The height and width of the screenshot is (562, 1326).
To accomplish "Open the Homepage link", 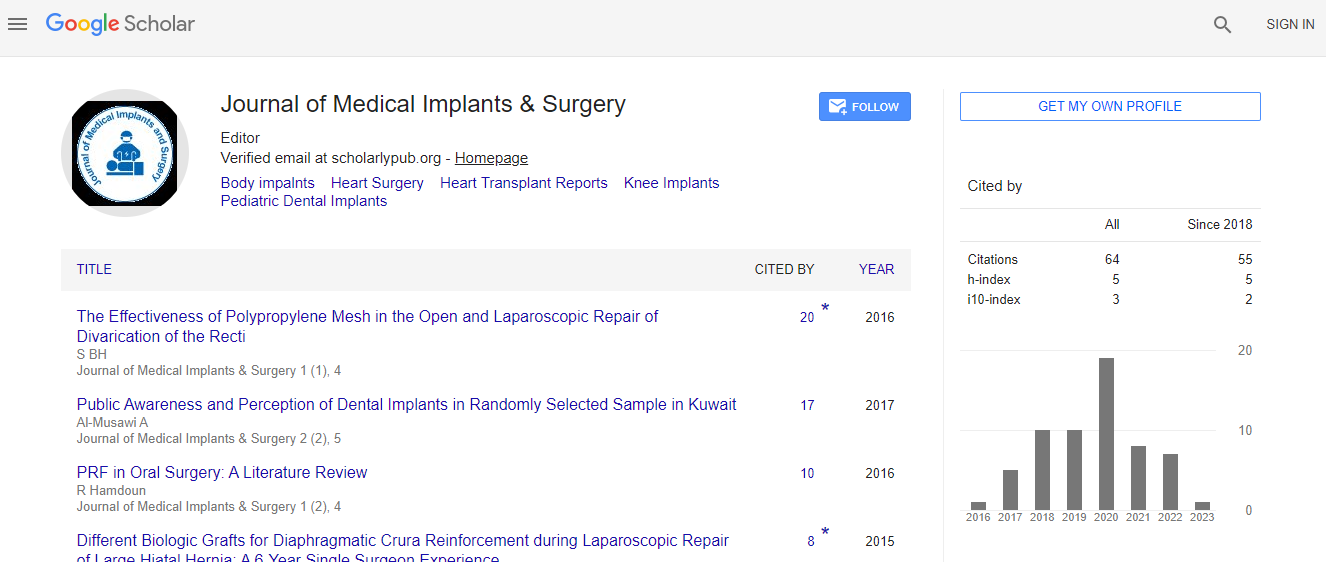I will [491, 158].
